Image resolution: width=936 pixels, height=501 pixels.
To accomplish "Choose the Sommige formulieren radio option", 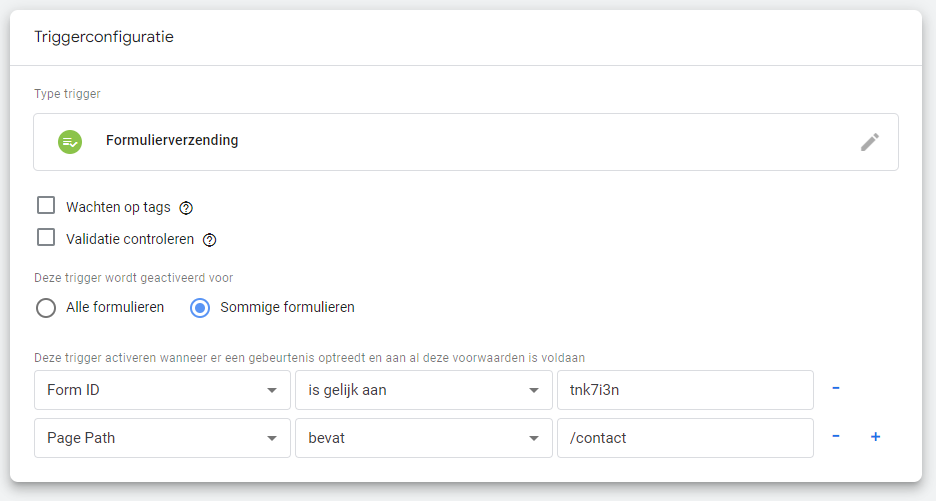I will pyautogui.click(x=200, y=308).
